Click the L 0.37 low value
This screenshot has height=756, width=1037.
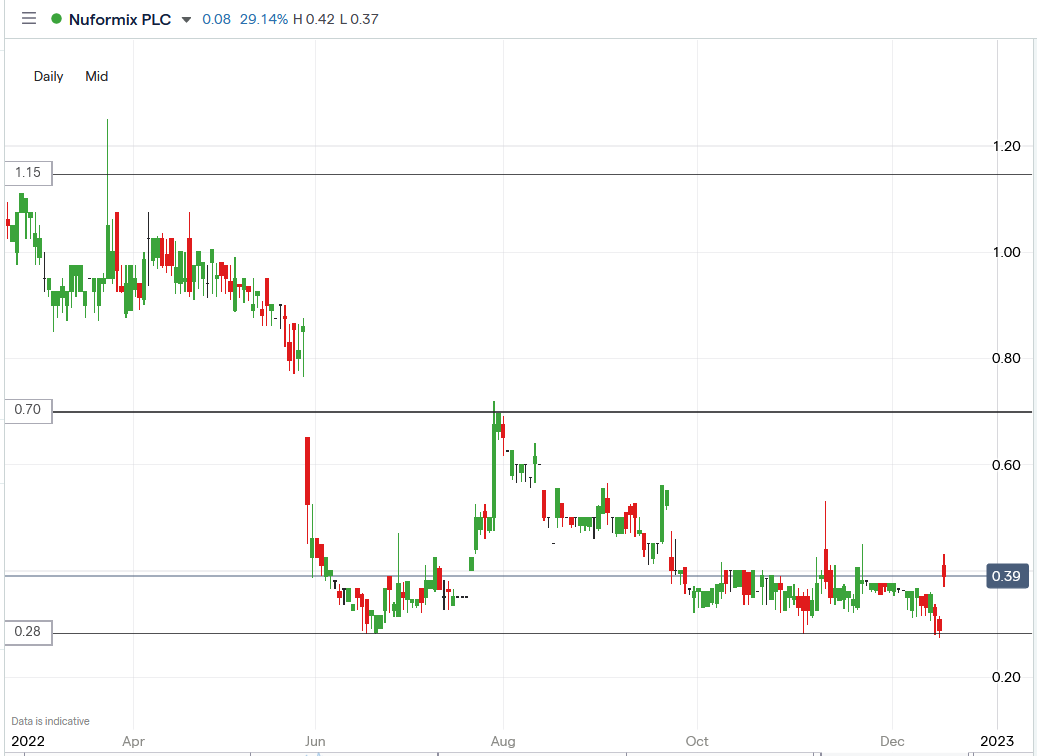pos(359,19)
